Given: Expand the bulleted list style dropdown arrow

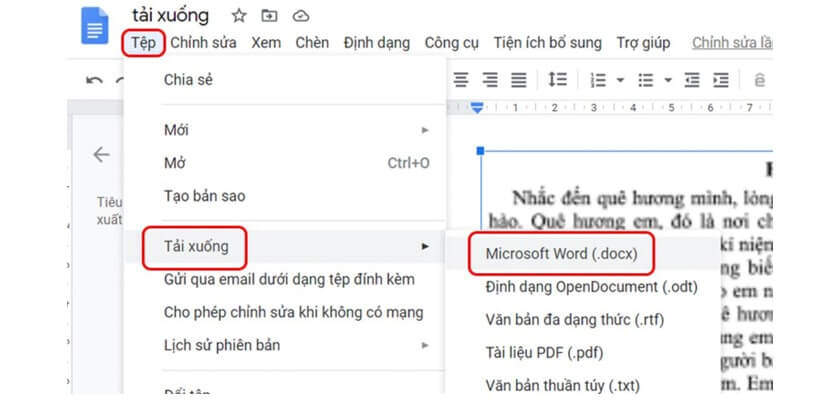Looking at the screenshot, I should [667, 80].
